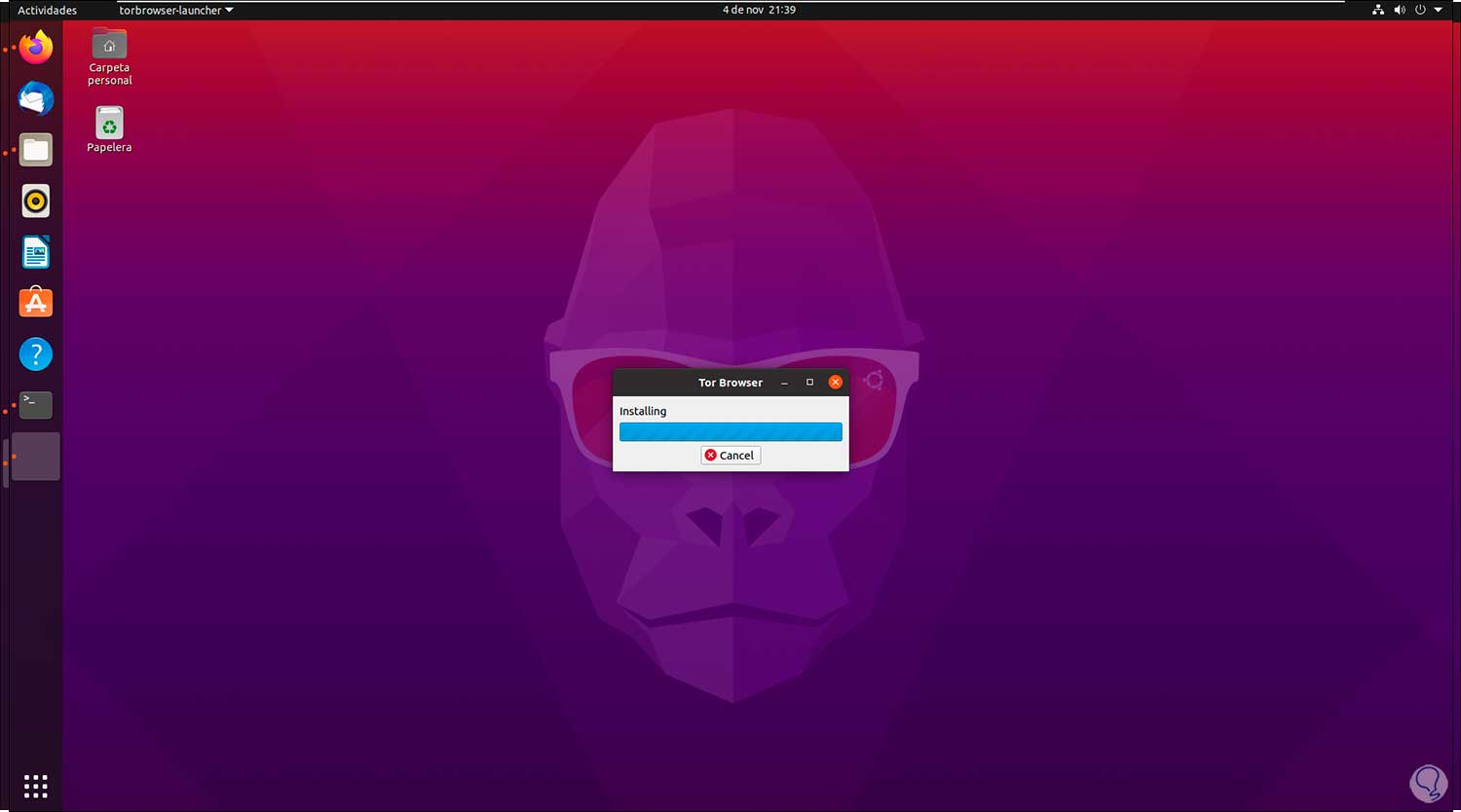Image resolution: width=1461 pixels, height=812 pixels.
Task: Launch Thunderbird mail from the dock
Action: [36, 98]
